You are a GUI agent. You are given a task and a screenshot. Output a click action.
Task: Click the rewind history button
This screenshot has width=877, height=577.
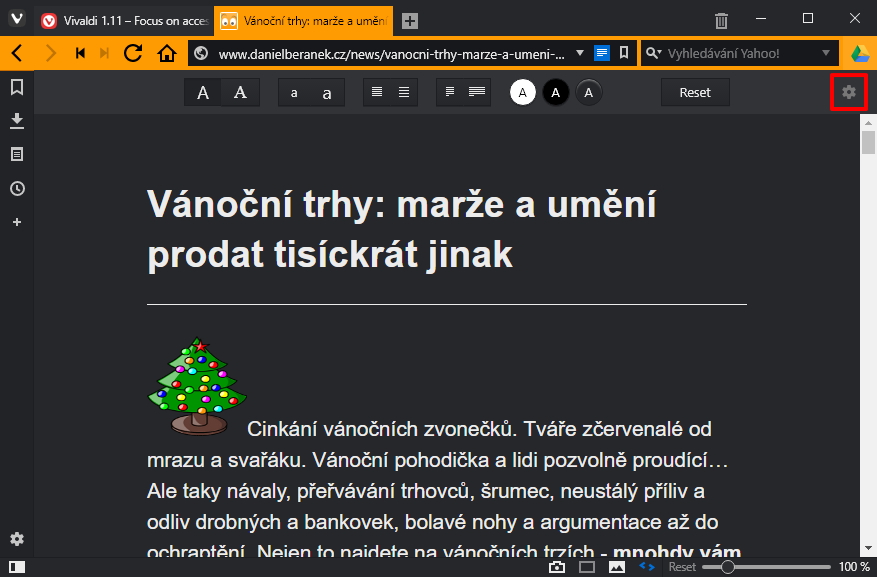pos(80,53)
